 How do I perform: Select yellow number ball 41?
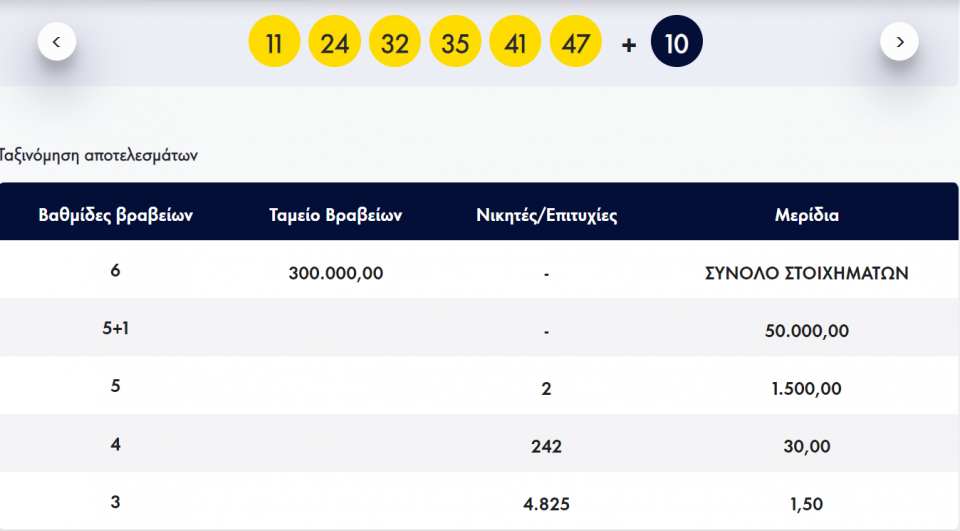pos(516,43)
